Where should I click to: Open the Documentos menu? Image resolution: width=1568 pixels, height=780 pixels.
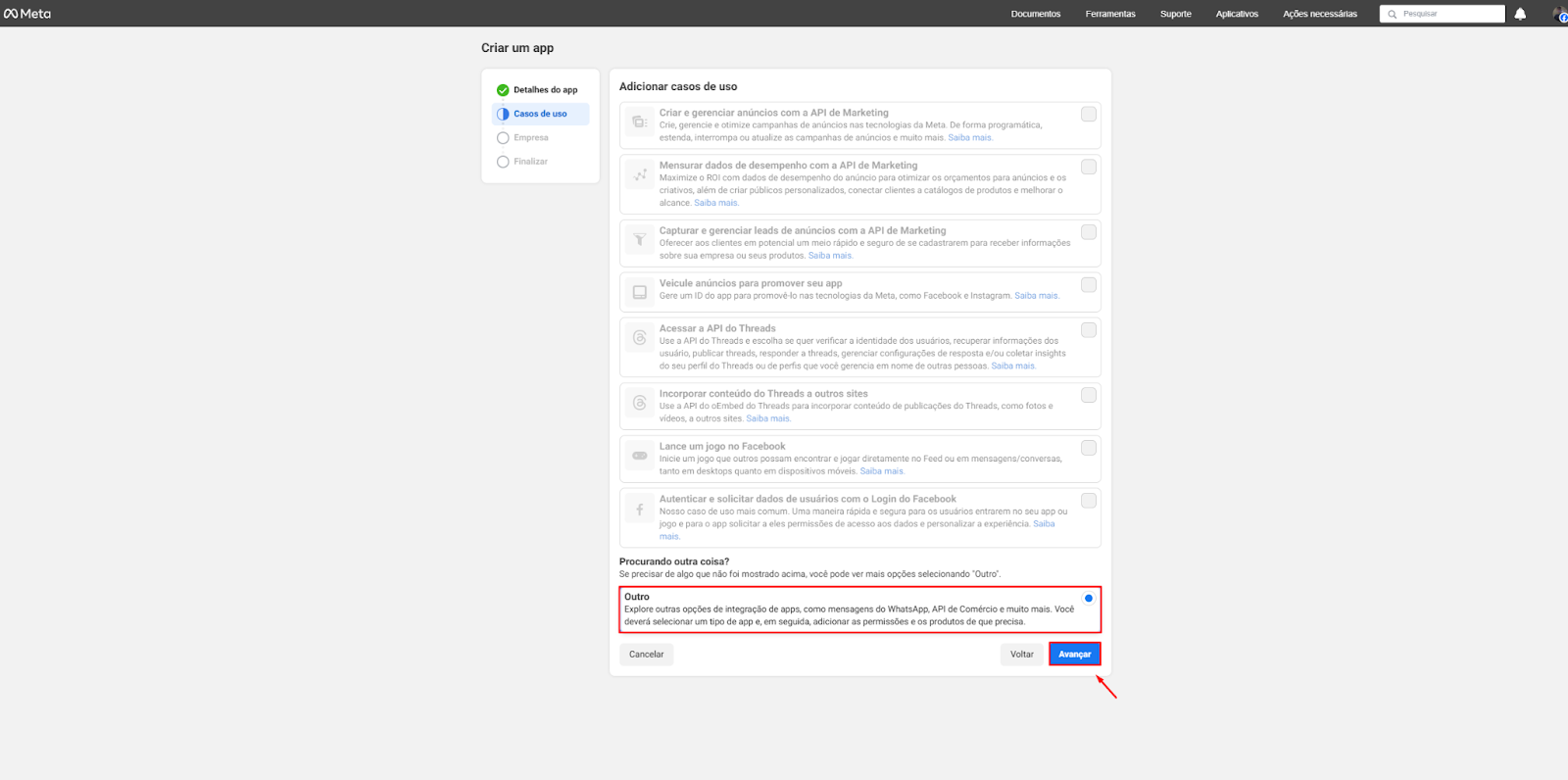pos(1035,14)
